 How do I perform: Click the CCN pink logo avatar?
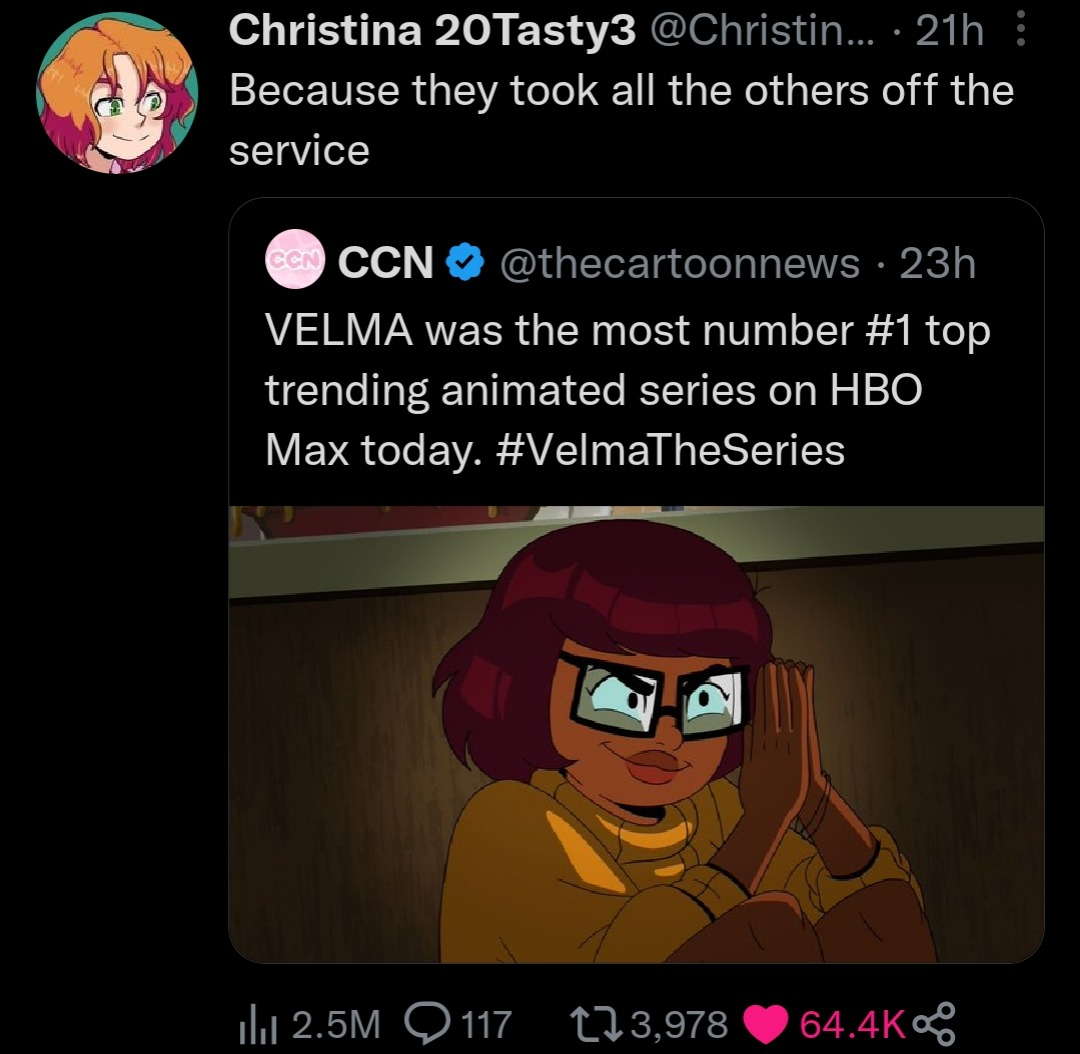pos(293,263)
